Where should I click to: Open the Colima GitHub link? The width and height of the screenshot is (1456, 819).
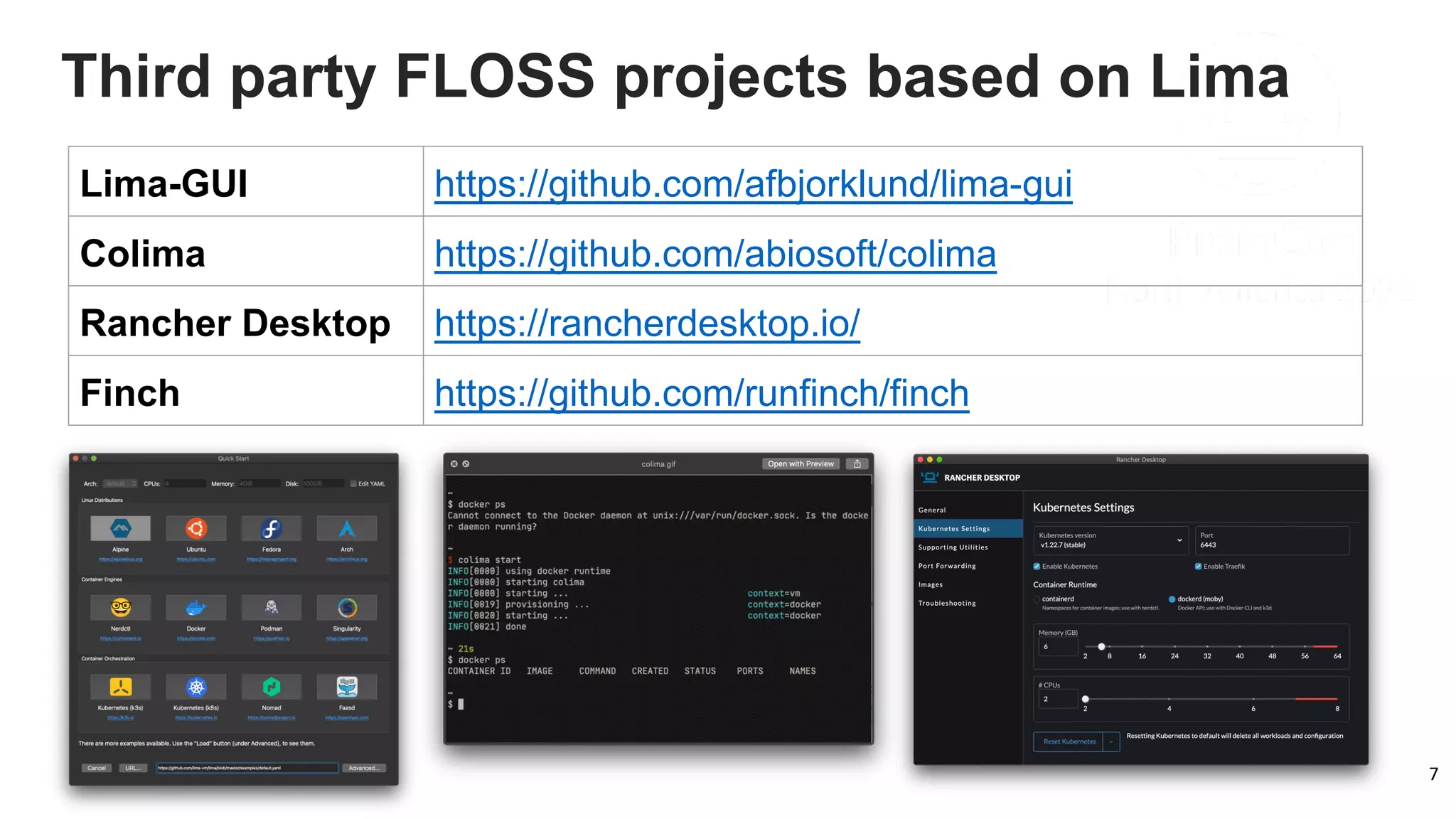714,254
